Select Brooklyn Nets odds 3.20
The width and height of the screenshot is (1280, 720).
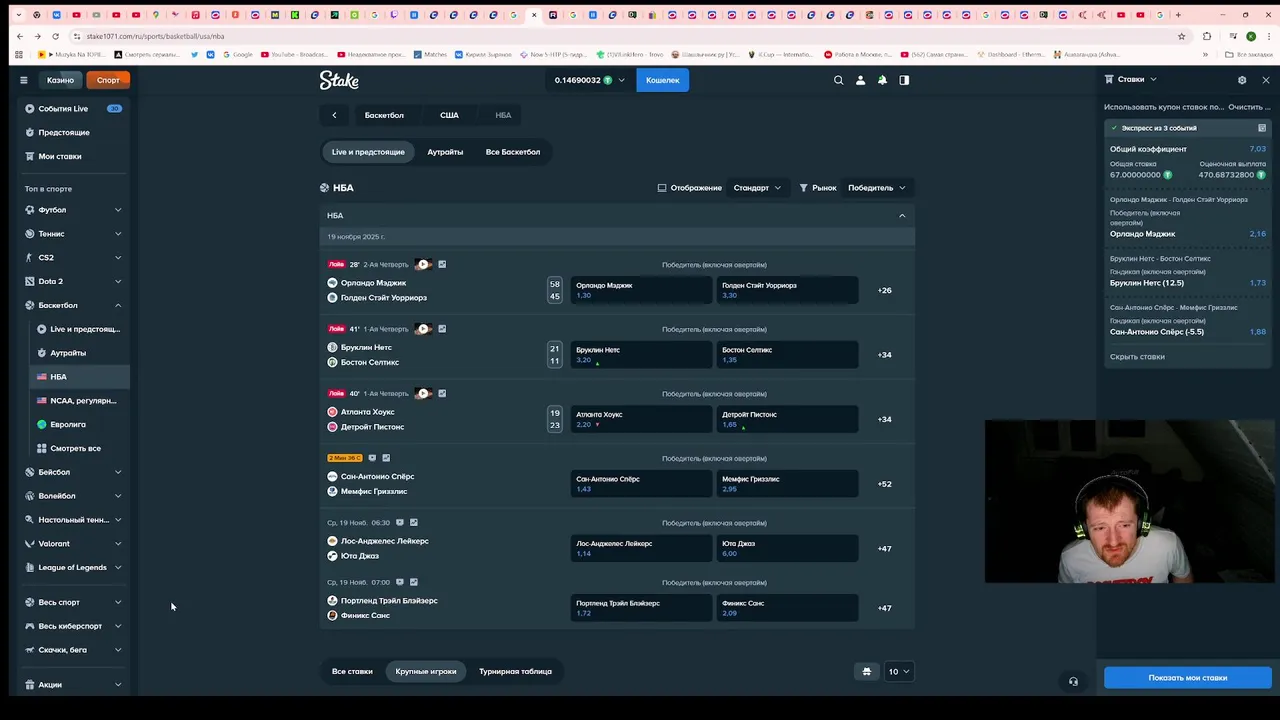[641, 355]
